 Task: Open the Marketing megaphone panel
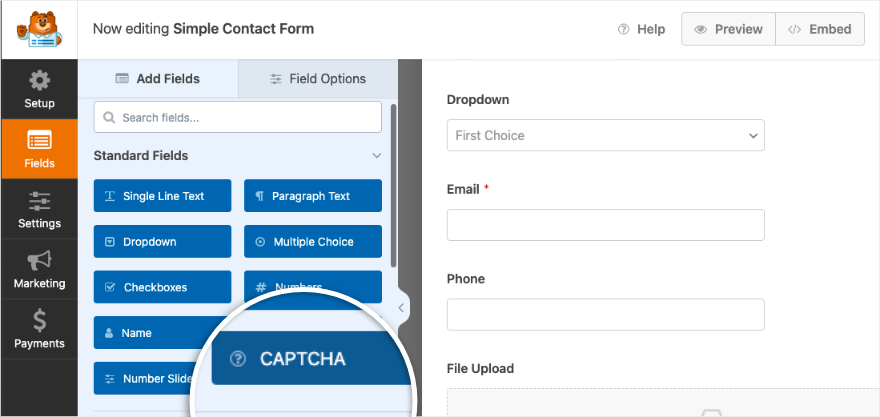[x=39, y=269]
